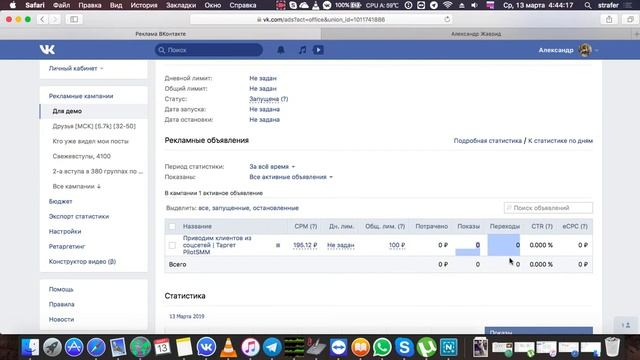This screenshot has width=640, height=360.
Task: Click the Spotlight search magnifier in menu bar
Action: [587, 5]
